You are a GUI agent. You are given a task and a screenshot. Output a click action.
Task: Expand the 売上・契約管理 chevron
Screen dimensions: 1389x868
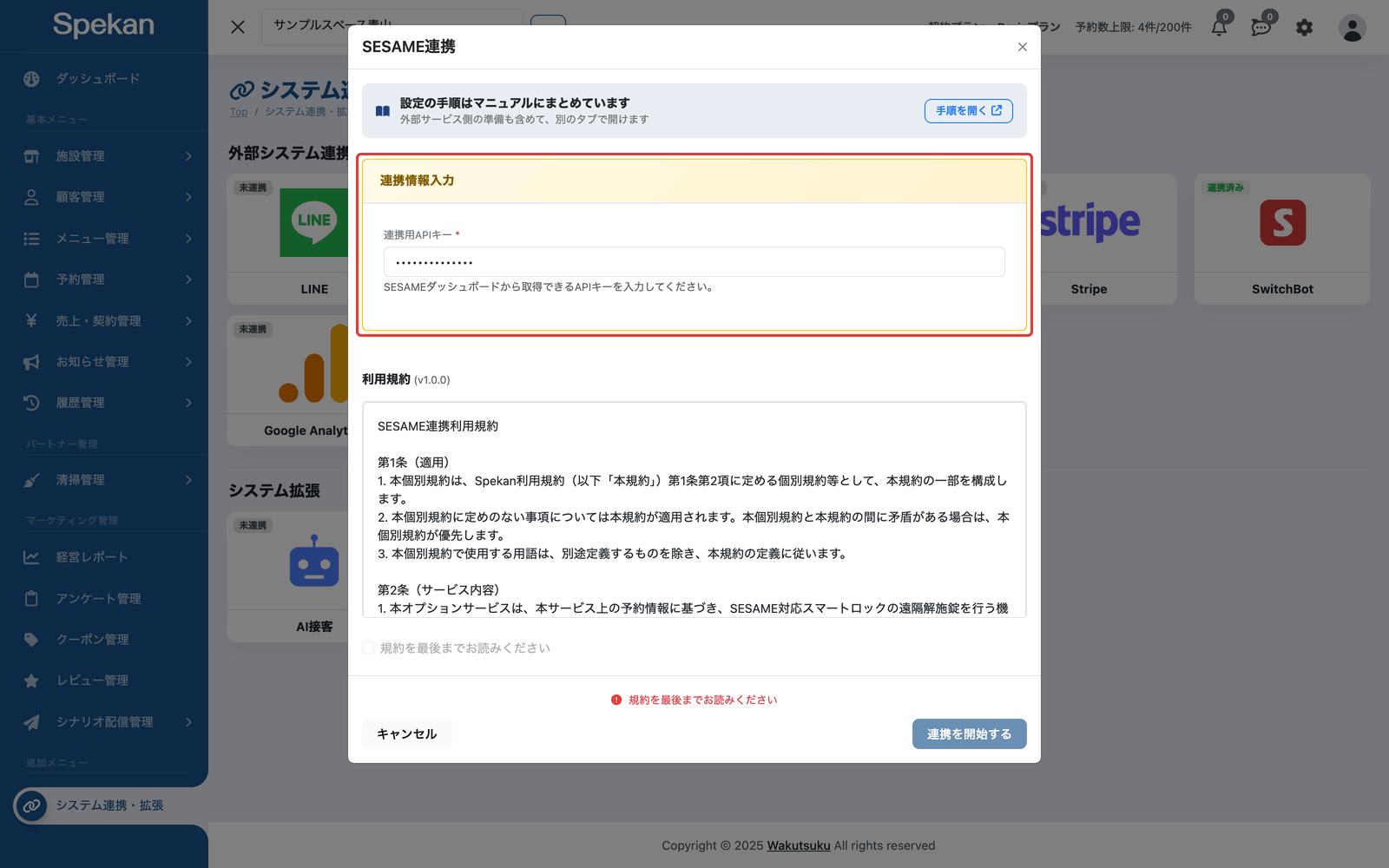point(188,321)
